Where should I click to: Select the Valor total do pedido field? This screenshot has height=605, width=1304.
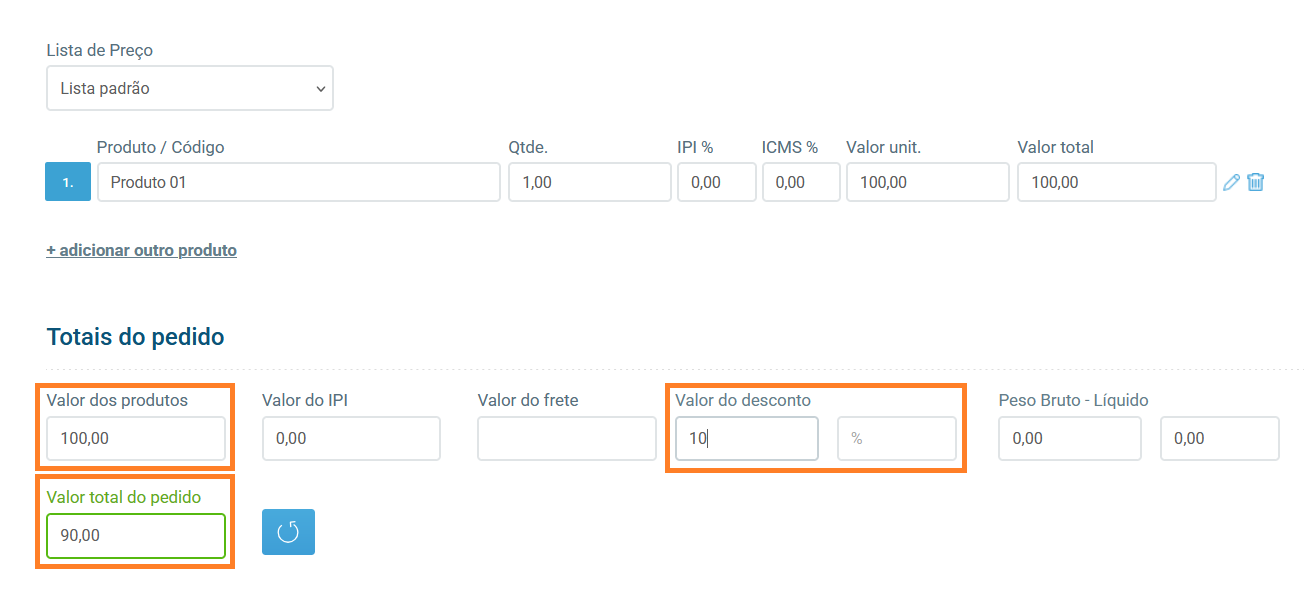[x=136, y=535]
